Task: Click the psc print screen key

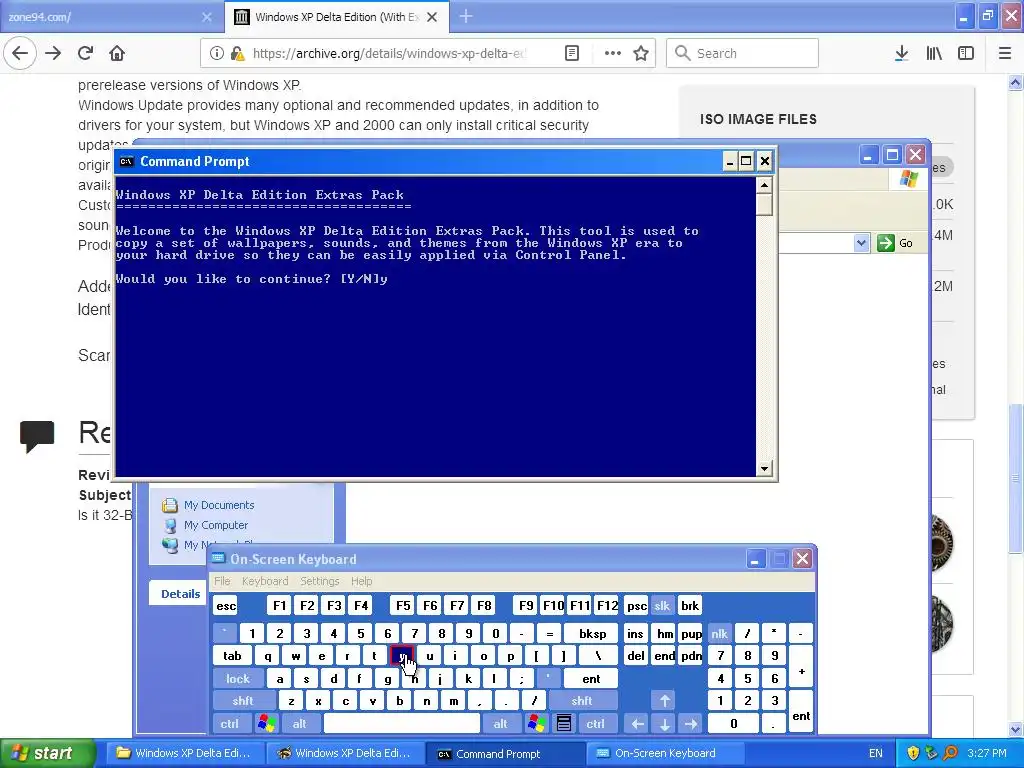Action: click(x=637, y=606)
